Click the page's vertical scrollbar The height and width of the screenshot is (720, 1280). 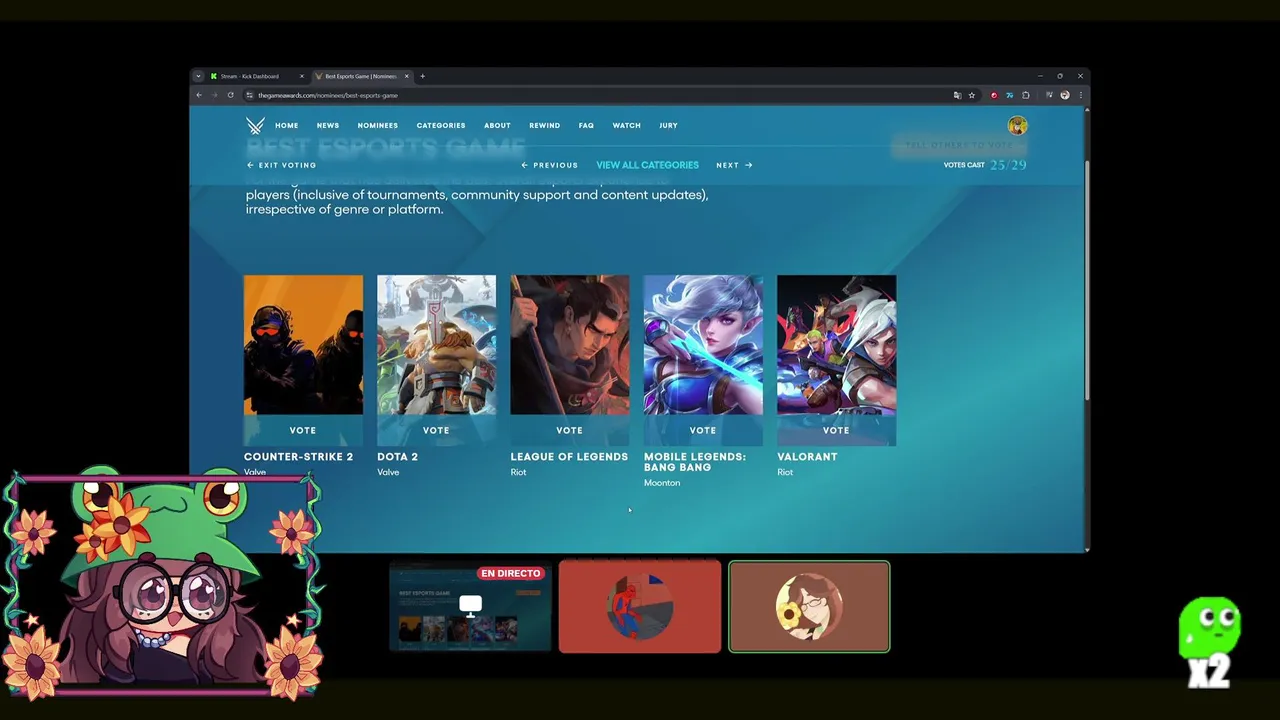tap(1086, 280)
